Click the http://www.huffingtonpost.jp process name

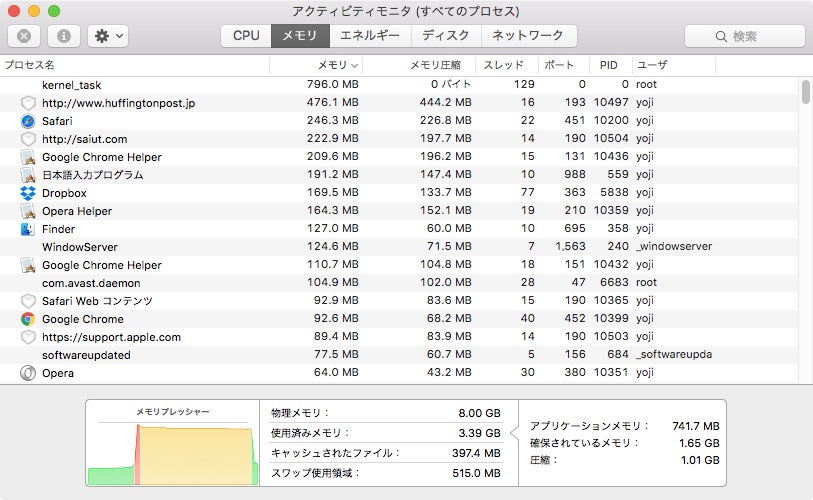click(119, 103)
